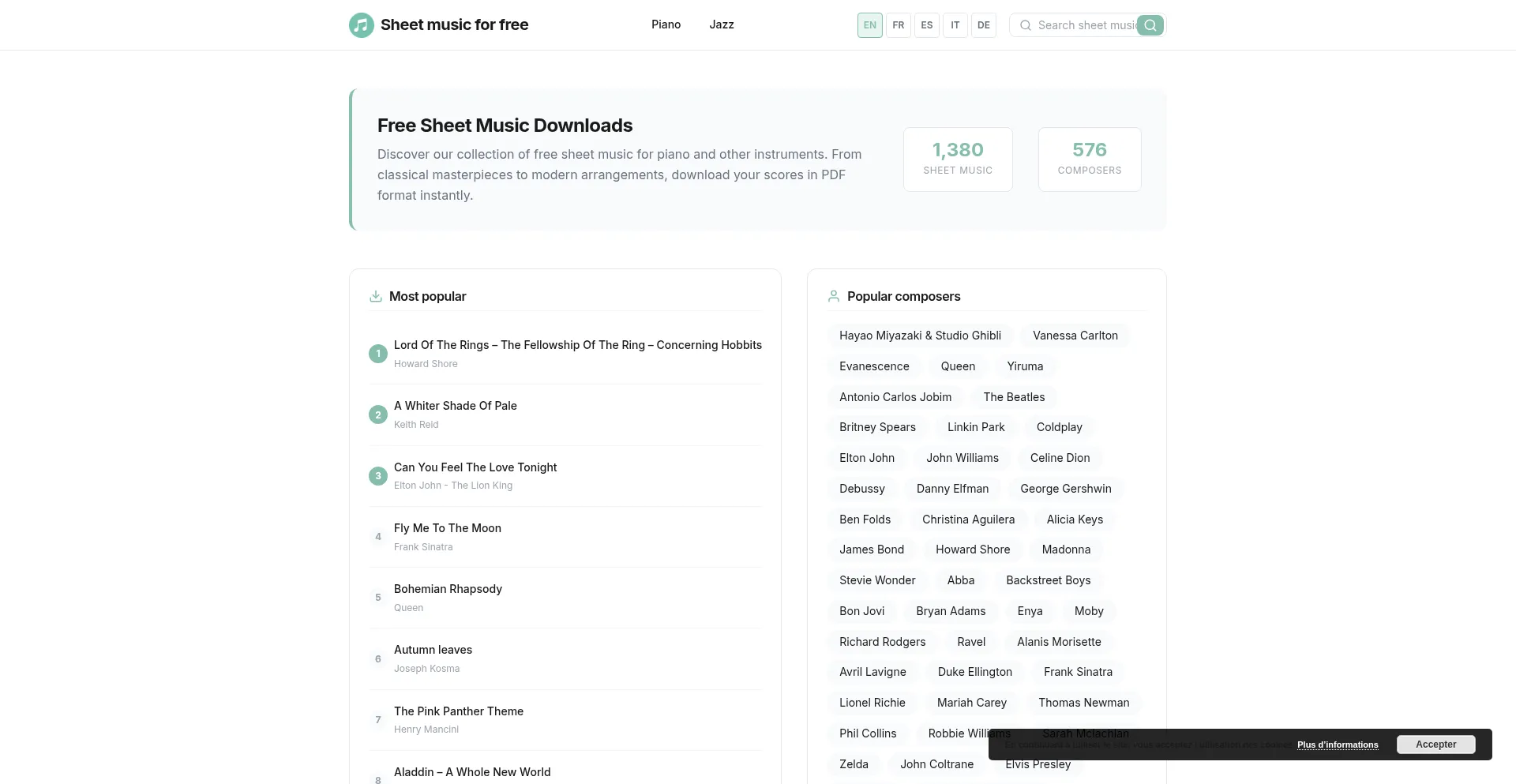The image size is (1516, 784).
Task: Select the Elton John composer tag
Action: (867, 458)
